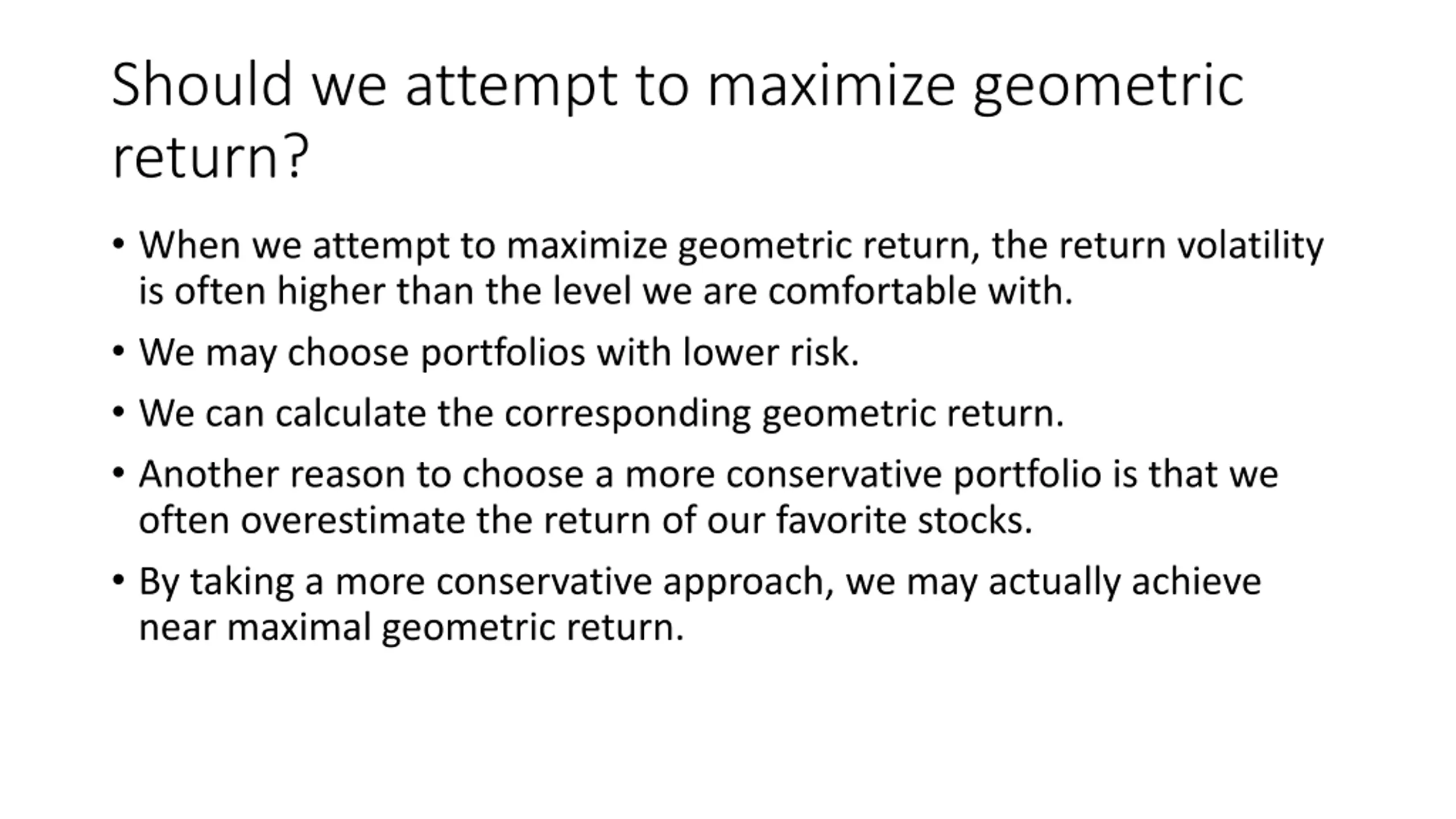Click the word 'Should' in the title
The height and width of the screenshot is (819, 1456).
coord(202,85)
